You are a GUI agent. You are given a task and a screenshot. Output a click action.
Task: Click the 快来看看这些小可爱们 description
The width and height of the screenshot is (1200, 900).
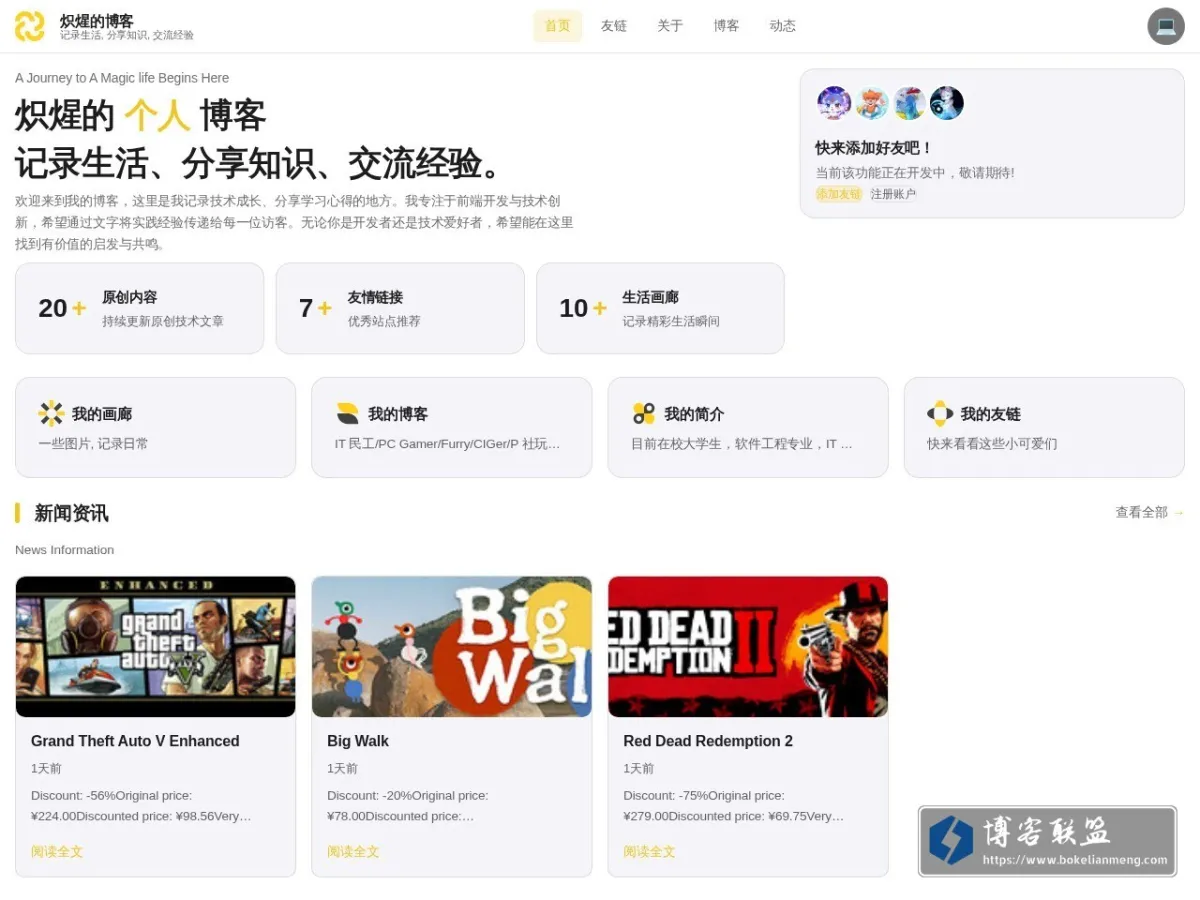992,444
